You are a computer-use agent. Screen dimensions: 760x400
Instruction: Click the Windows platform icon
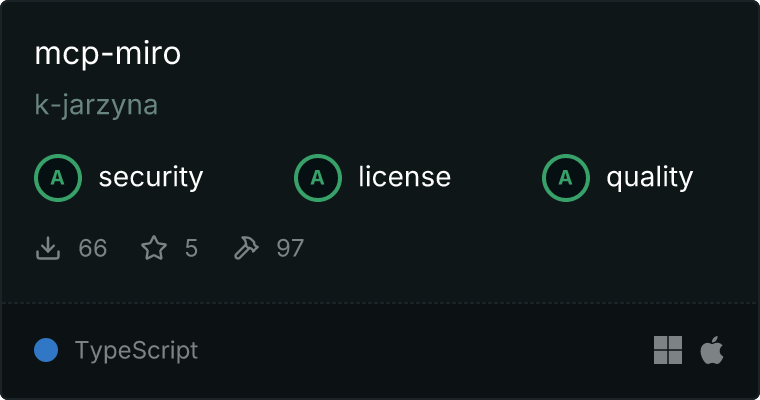668,350
